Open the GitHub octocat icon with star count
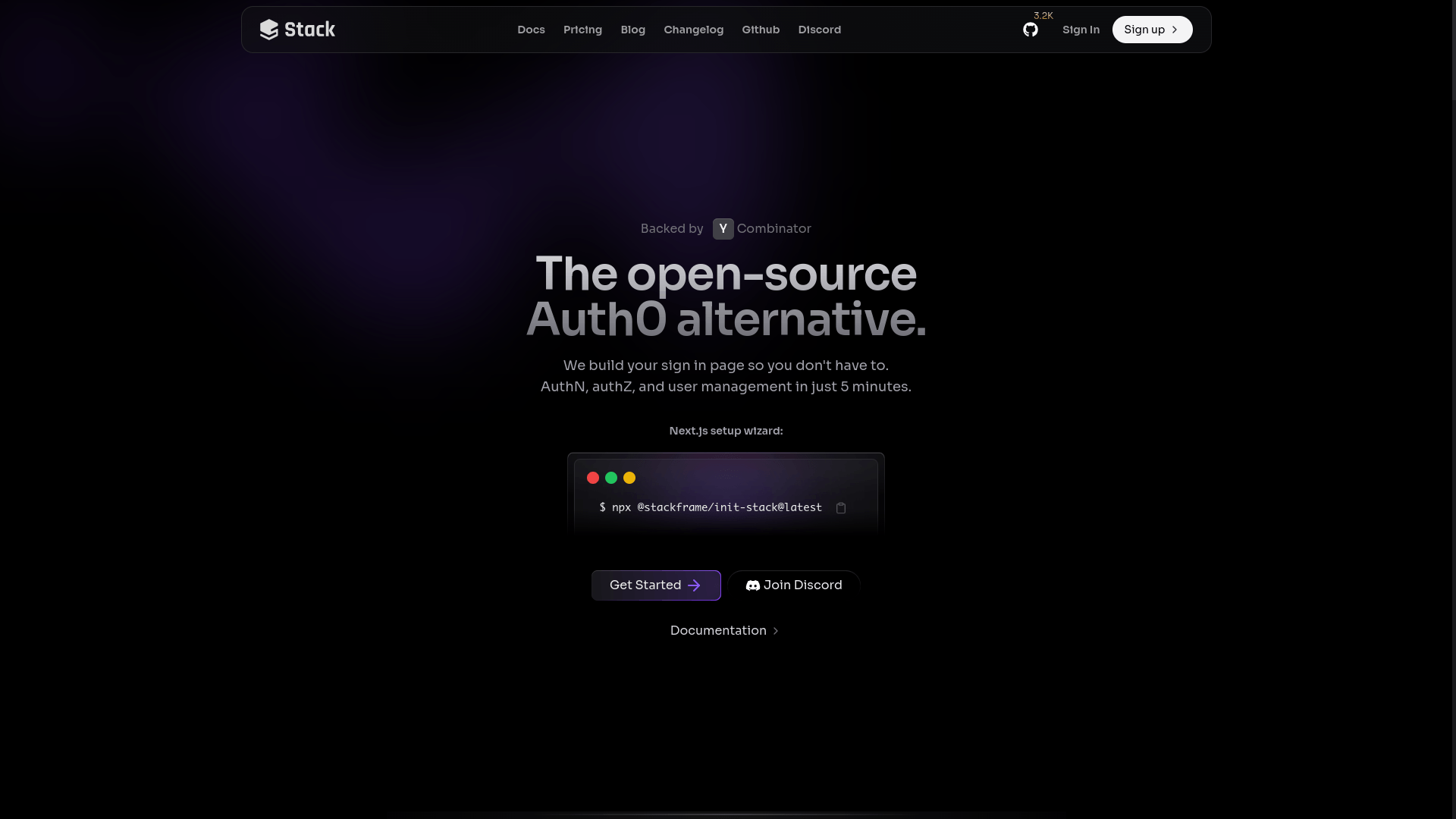The width and height of the screenshot is (1456, 819). click(x=1030, y=30)
